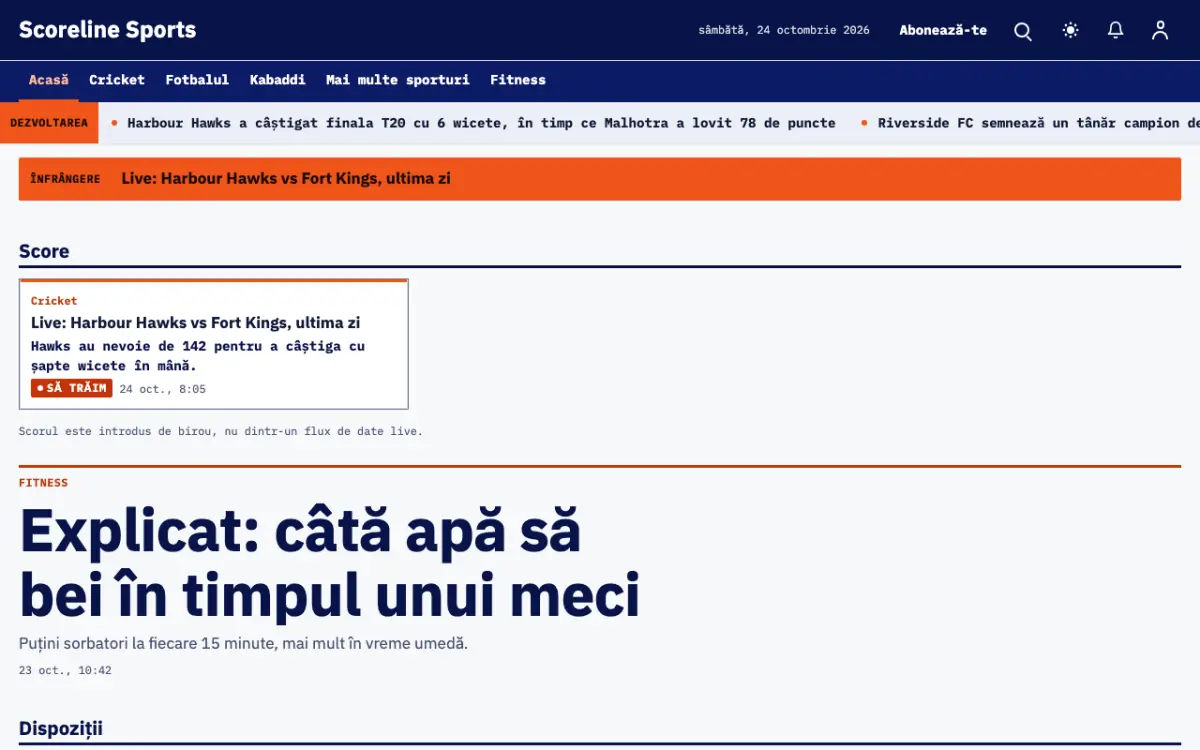The height and width of the screenshot is (750, 1200).
Task: Open the Fitness nav section
Action: click(518, 80)
